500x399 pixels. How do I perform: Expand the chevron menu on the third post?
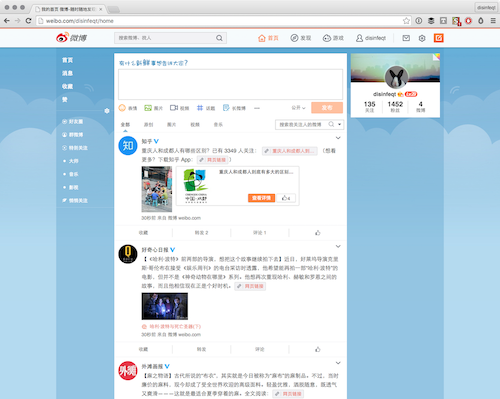(x=338, y=363)
